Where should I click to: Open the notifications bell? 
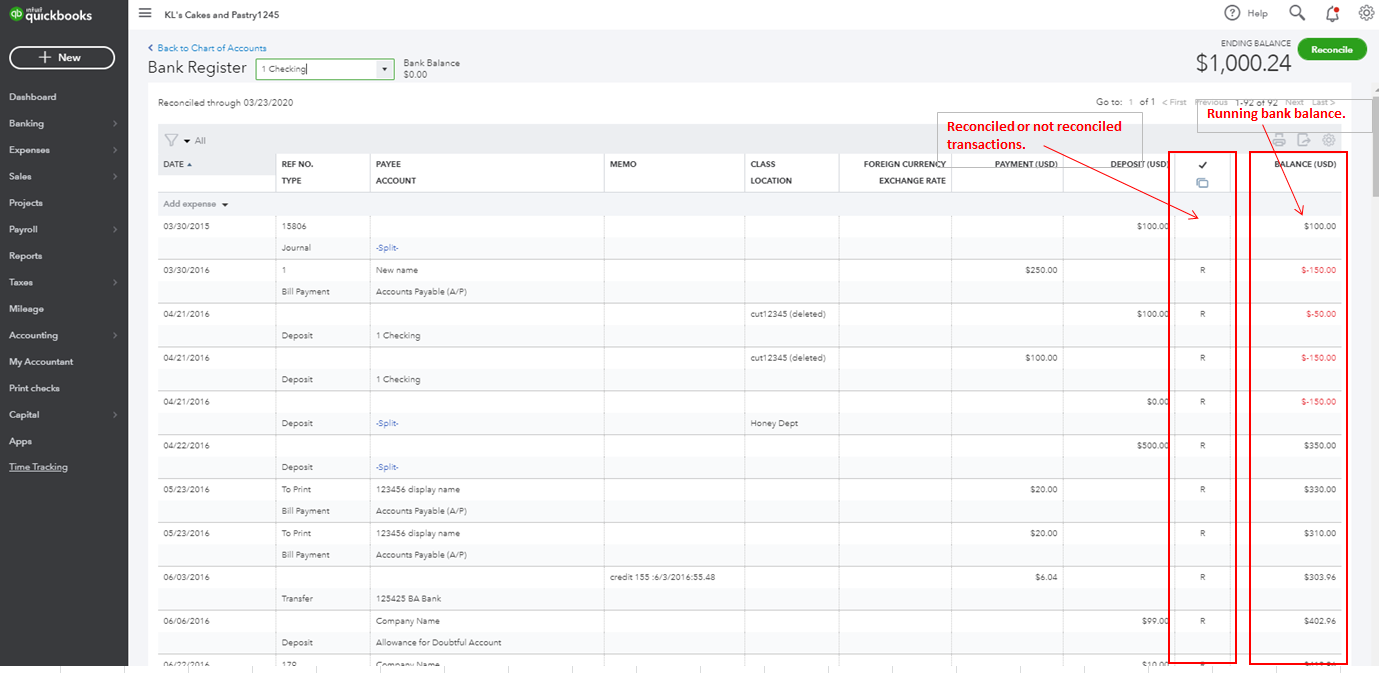point(1332,13)
